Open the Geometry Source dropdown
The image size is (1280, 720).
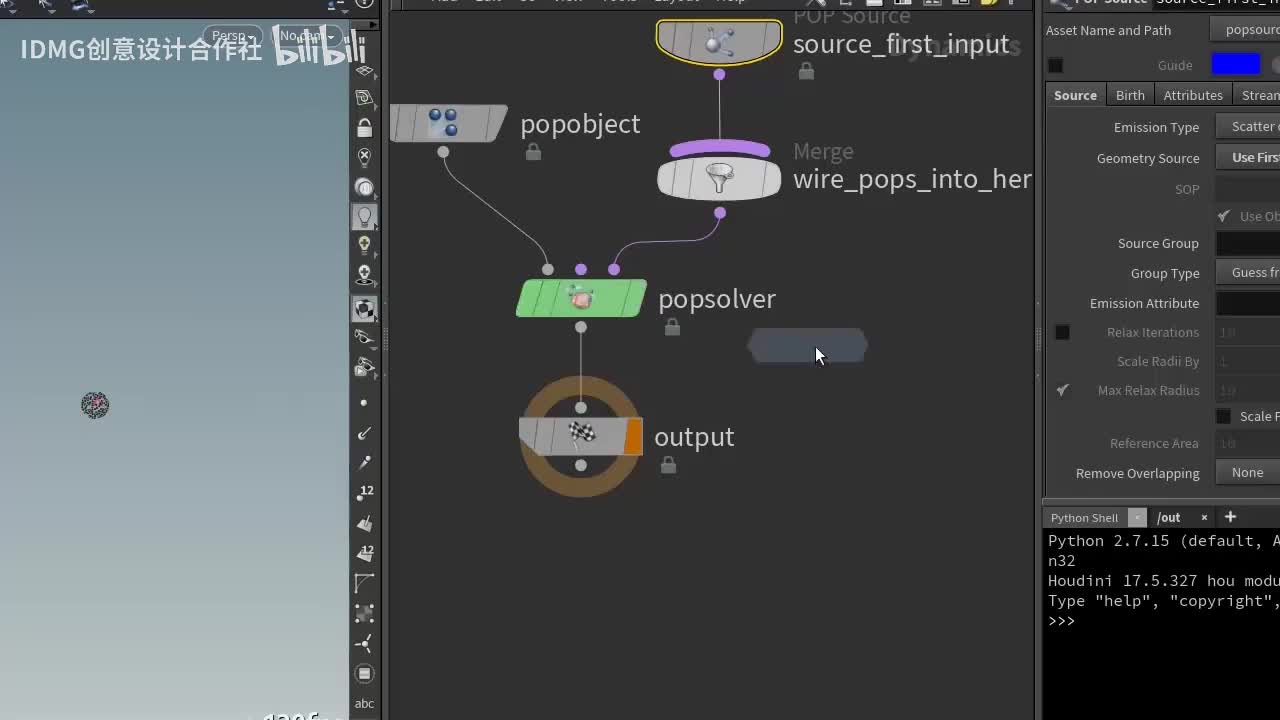[1248, 158]
